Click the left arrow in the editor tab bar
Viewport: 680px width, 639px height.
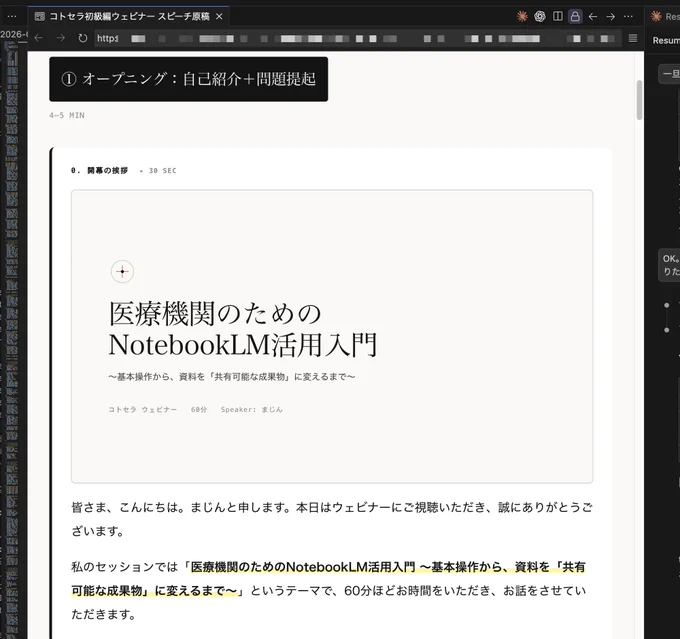(593, 16)
